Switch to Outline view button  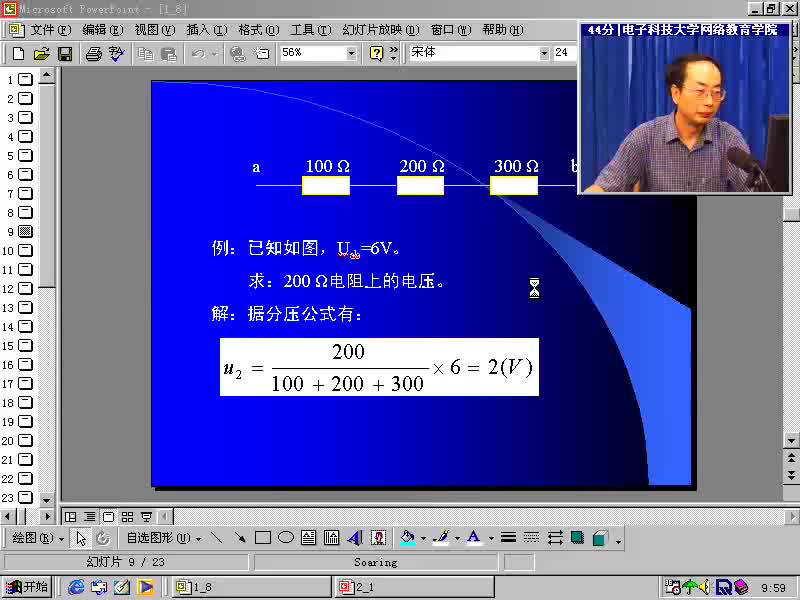coord(89,517)
